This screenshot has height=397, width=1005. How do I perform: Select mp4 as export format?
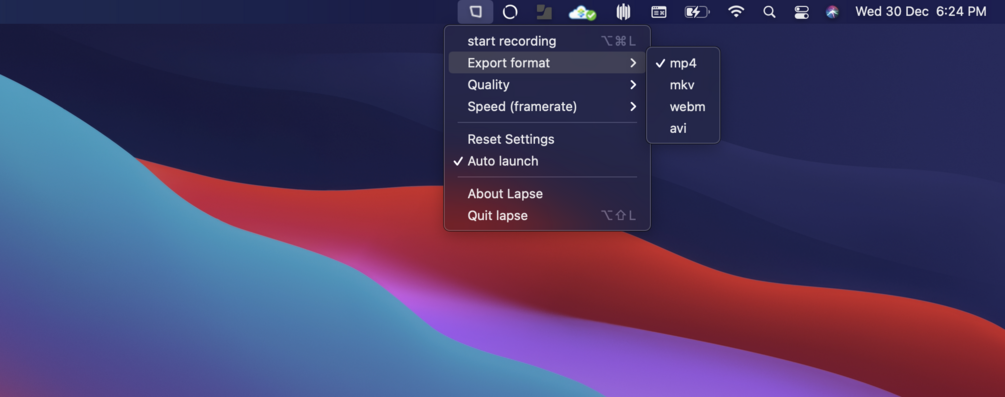(x=683, y=63)
